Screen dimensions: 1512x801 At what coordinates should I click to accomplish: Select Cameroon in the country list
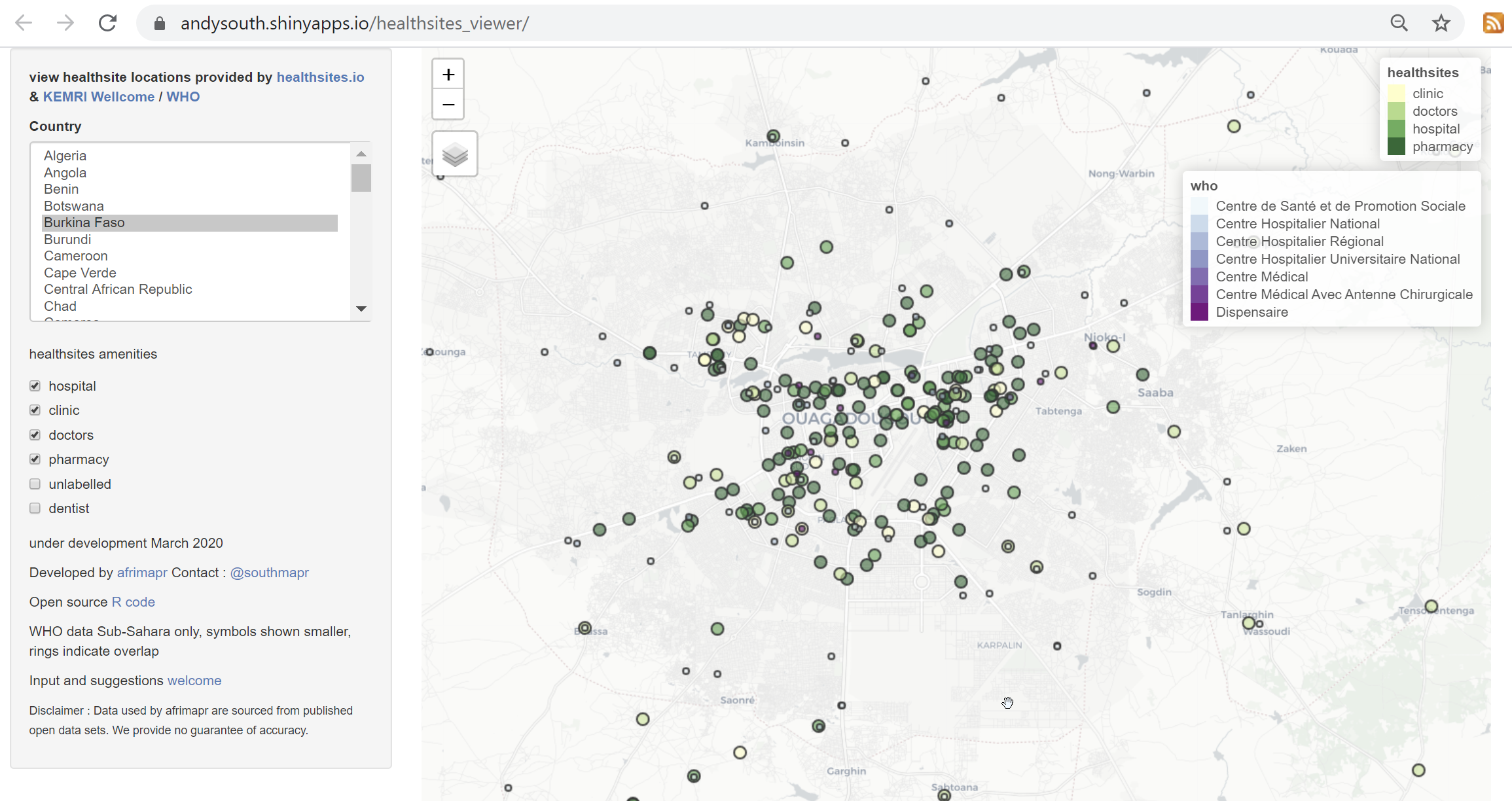76,256
